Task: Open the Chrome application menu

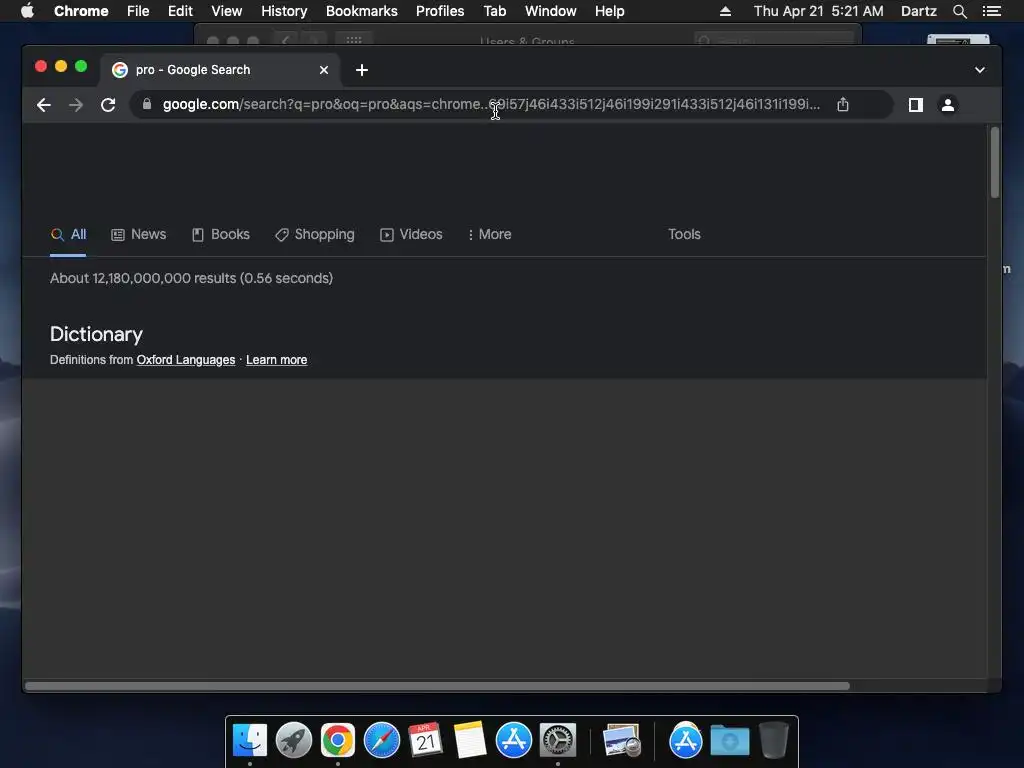Action: [81, 11]
